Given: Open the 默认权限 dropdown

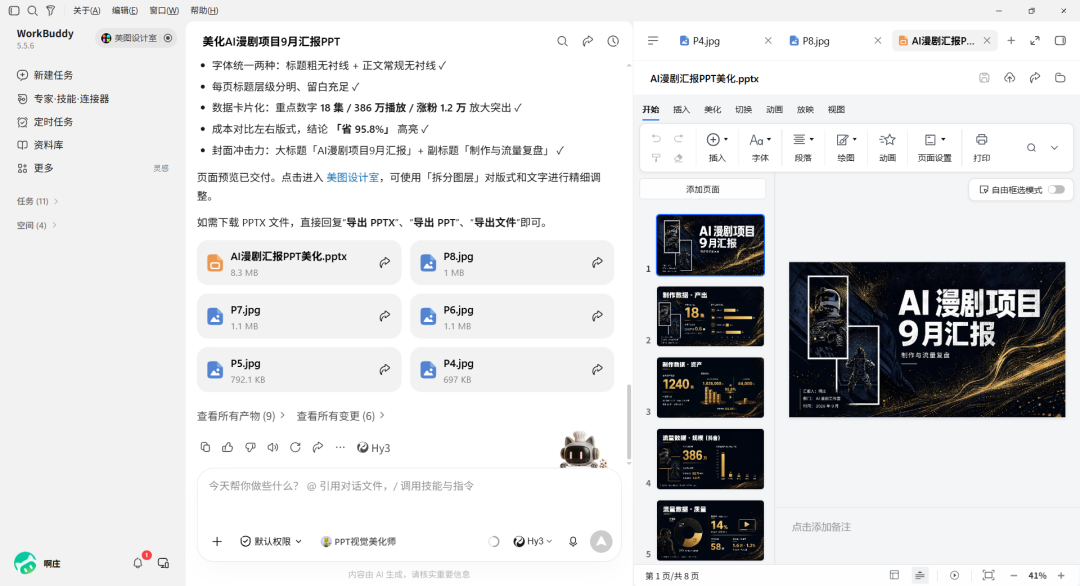Looking at the screenshot, I should click(271, 541).
